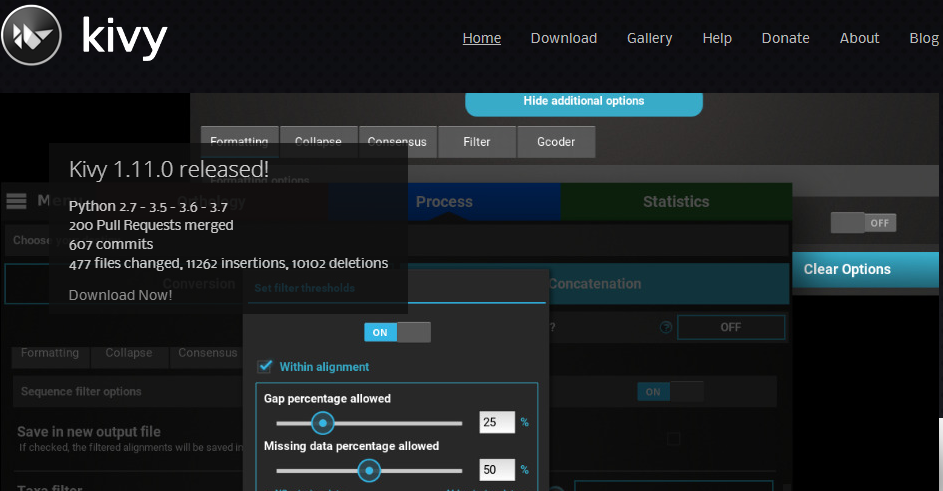
Task: Toggle the ON switch in filter popup
Action: point(397,332)
